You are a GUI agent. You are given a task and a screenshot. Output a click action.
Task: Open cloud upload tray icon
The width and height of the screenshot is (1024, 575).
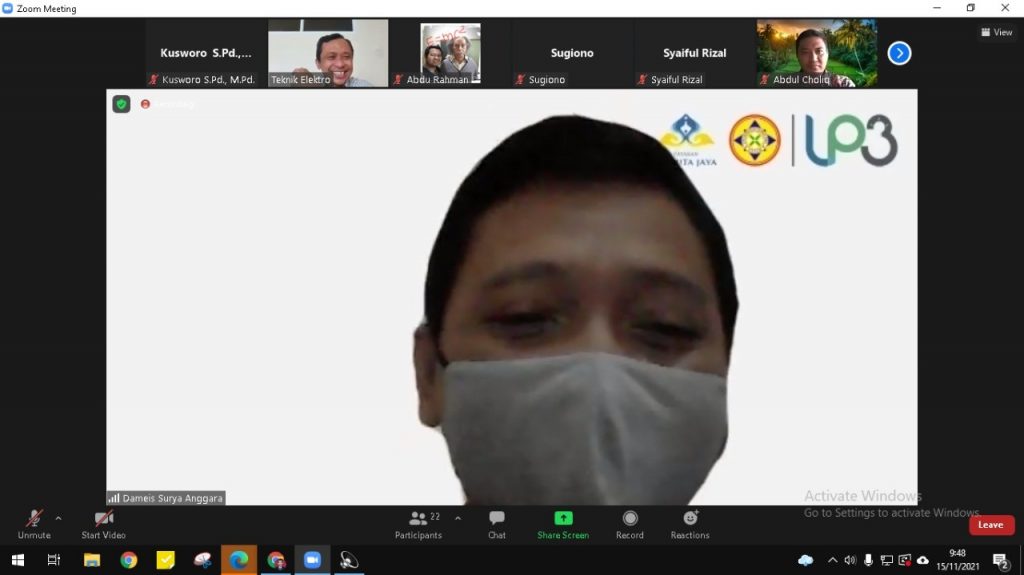coord(923,560)
